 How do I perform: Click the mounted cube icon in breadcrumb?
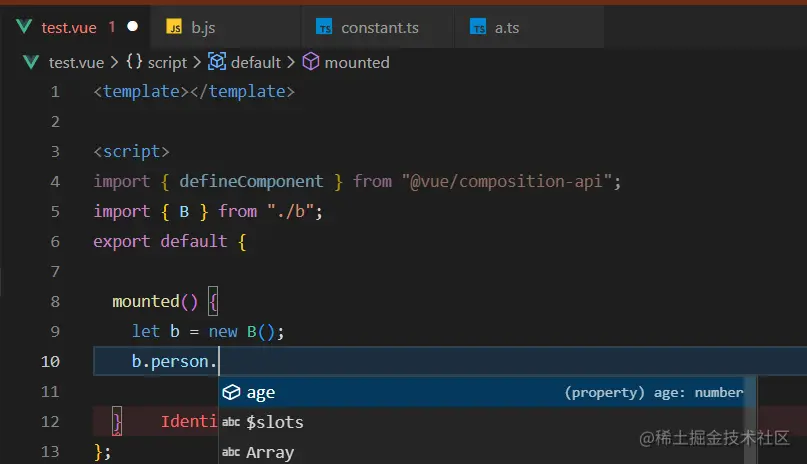click(311, 62)
